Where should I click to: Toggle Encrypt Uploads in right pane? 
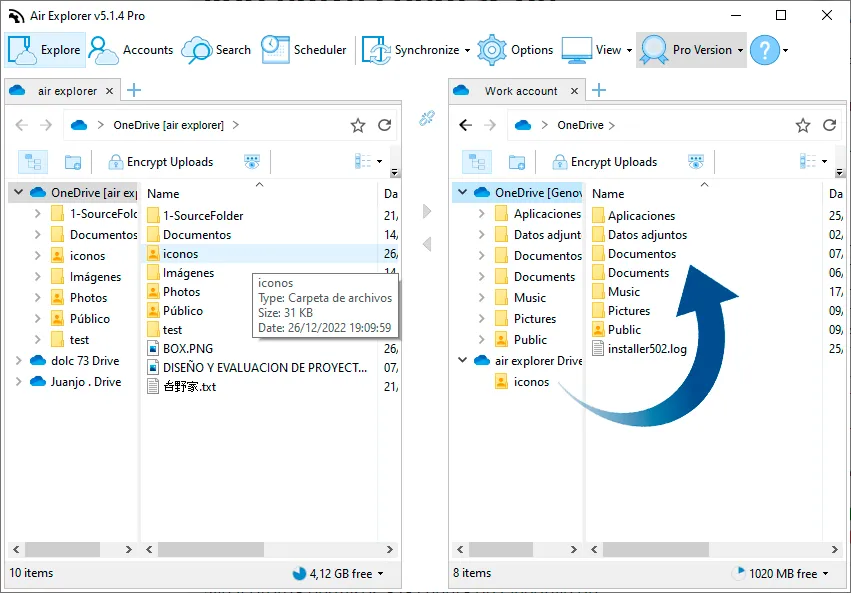coord(605,162)
